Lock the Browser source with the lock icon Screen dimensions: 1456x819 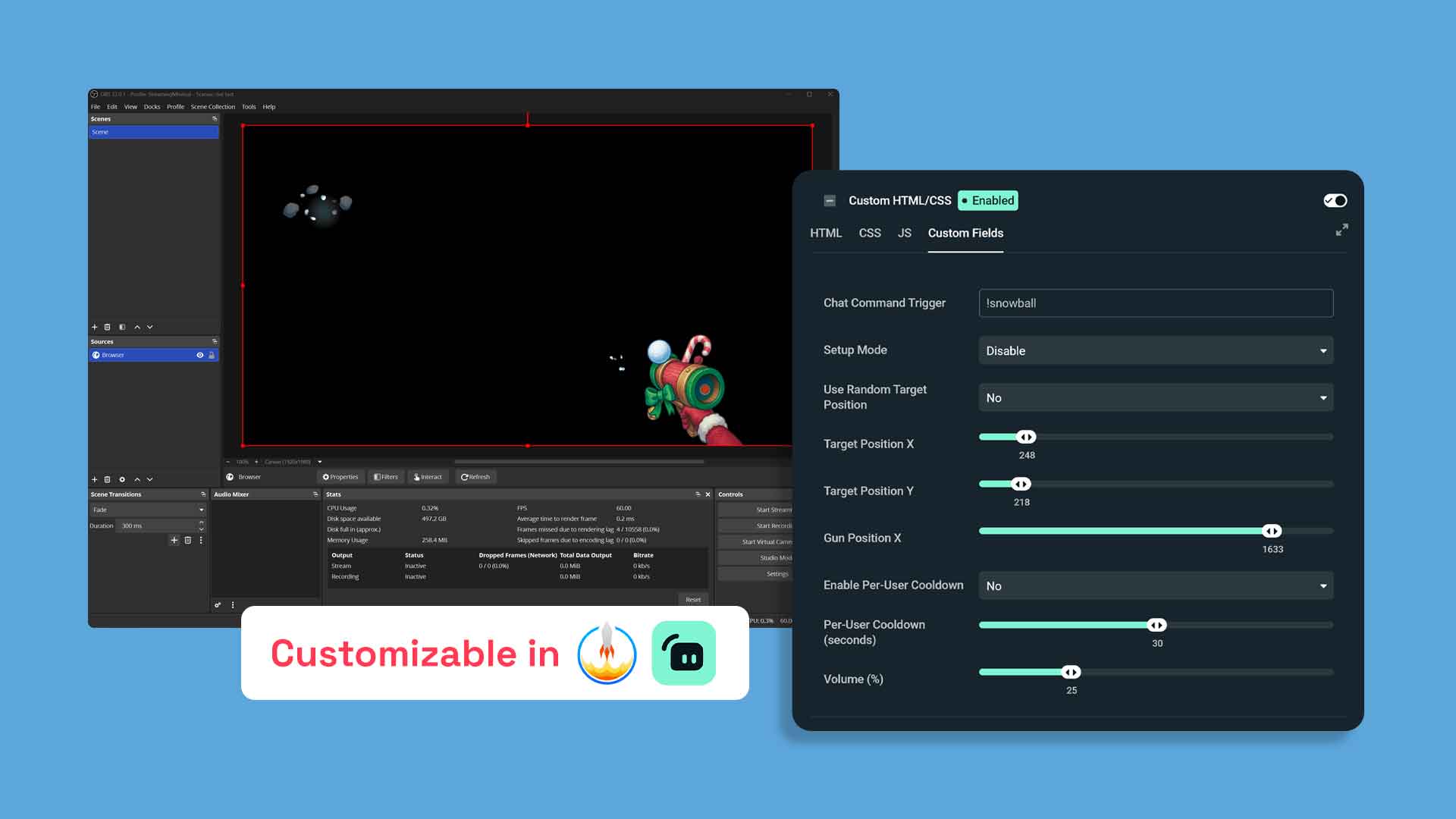click(211, 355)
